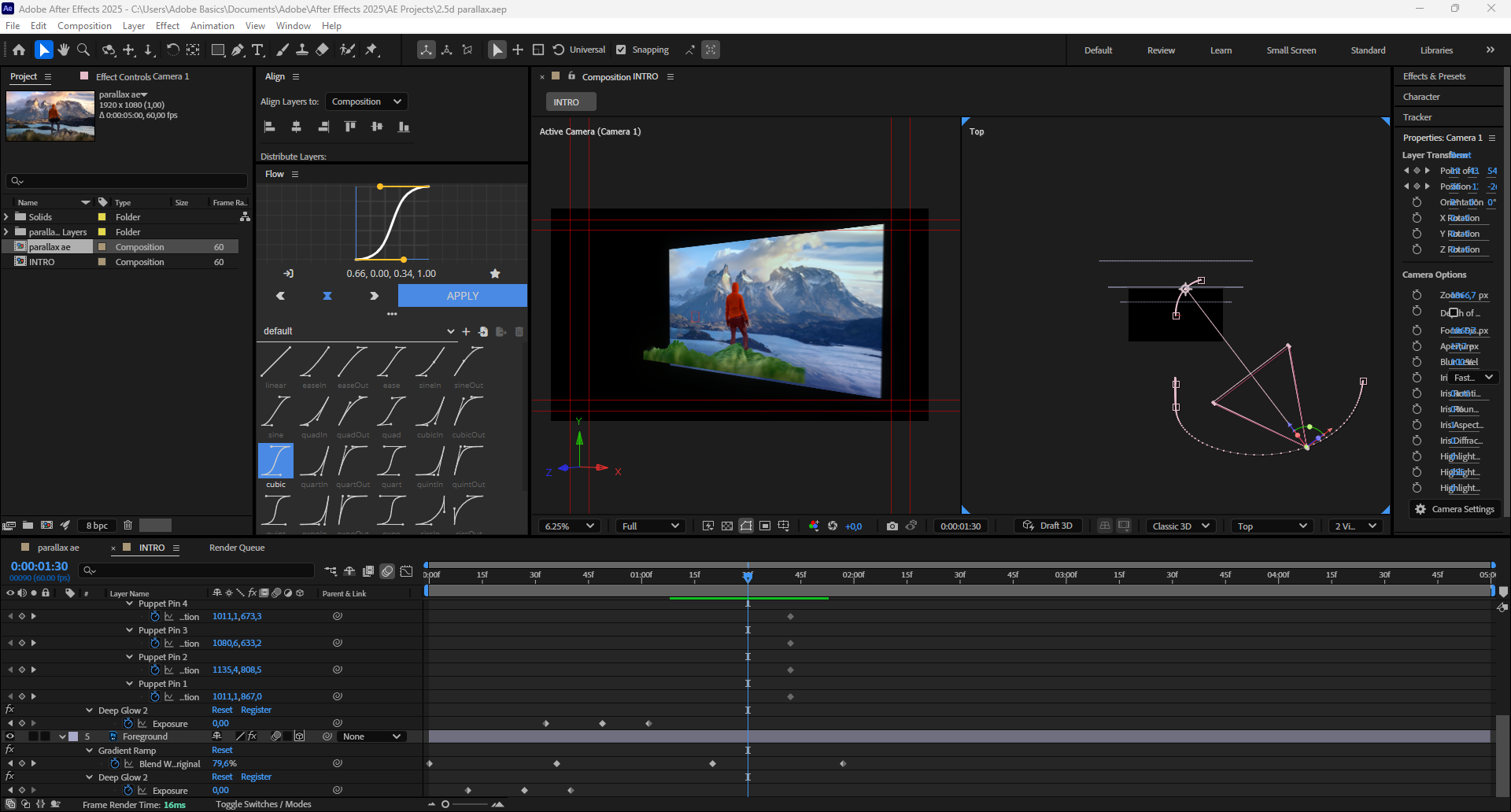Screen dimensions: 1511x812
Task: Take a snapshot with camera icon
Action: [x=892, y=526]
